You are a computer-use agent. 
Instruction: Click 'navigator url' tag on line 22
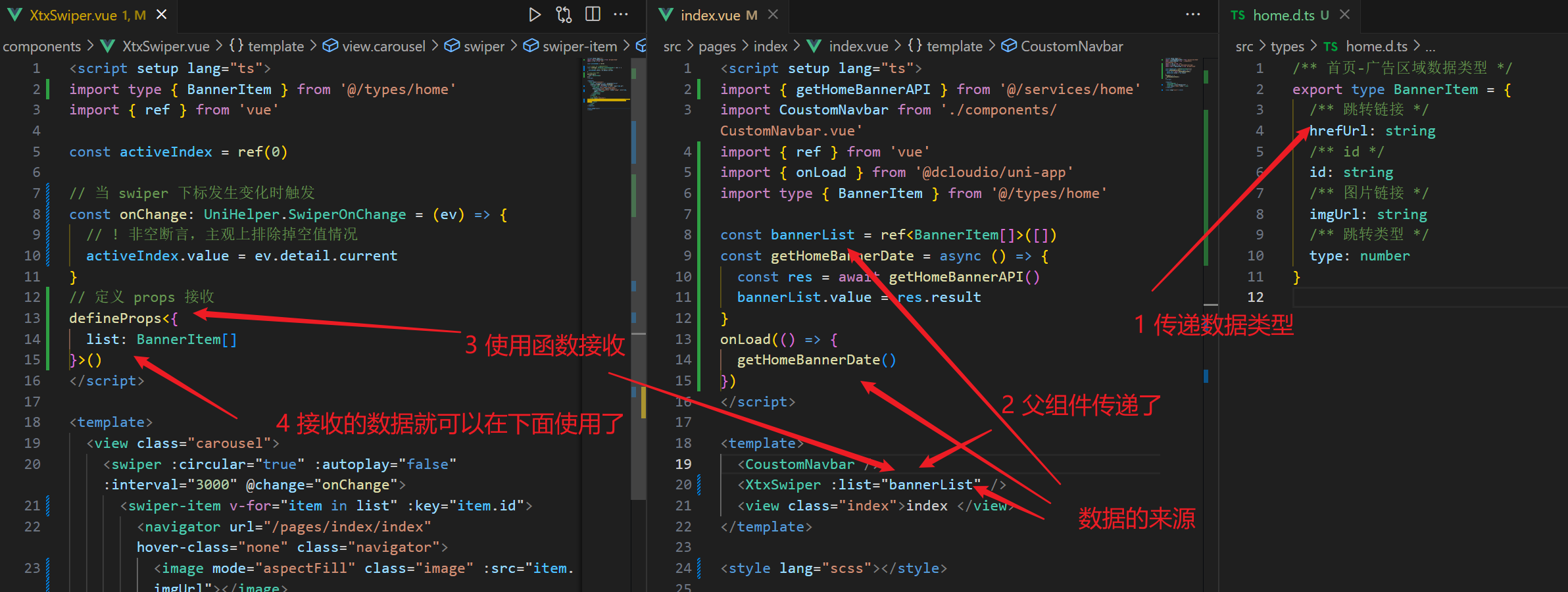[284, 527]
